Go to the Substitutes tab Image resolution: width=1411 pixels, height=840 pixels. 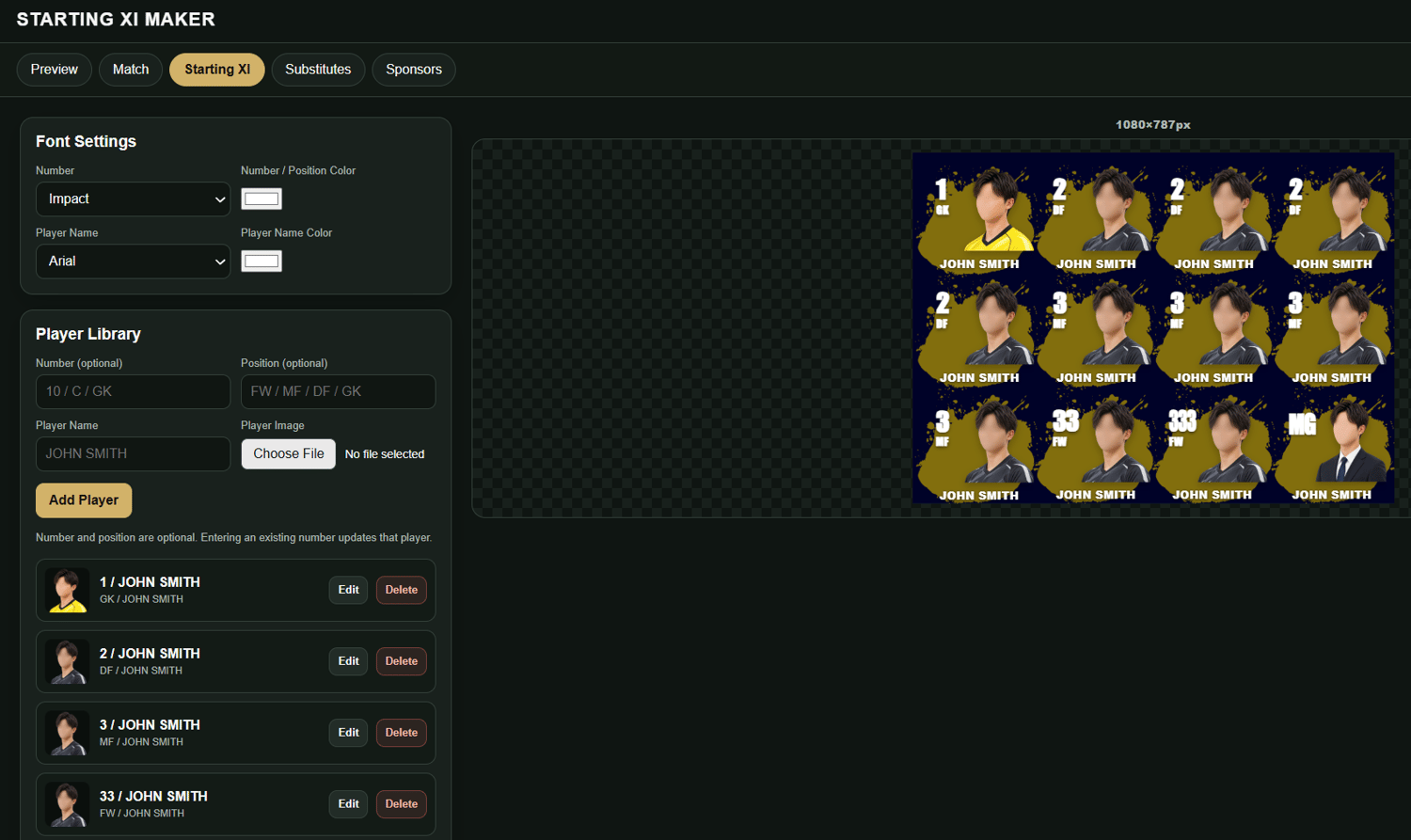pyautogui.click(x=318, y=70)
